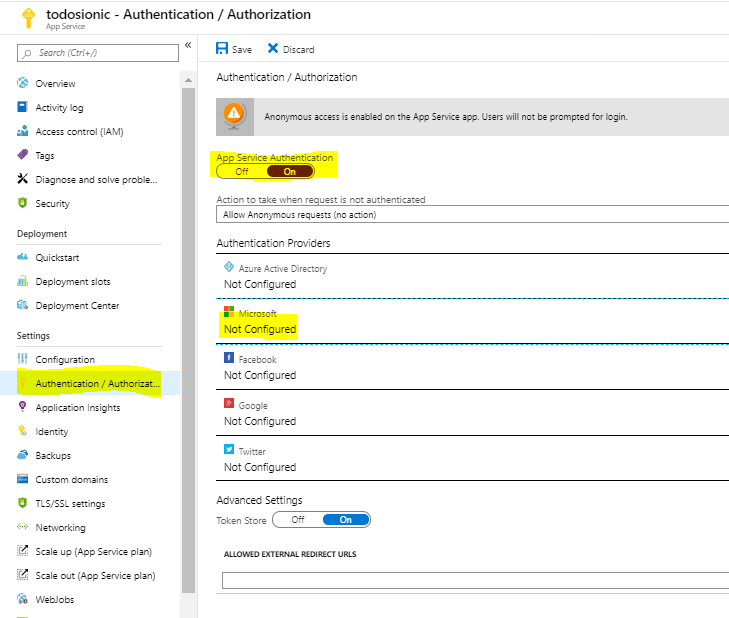Click the Custom domains icon
729x618 pixels.
pyautogui.click(x=22, y=478)
